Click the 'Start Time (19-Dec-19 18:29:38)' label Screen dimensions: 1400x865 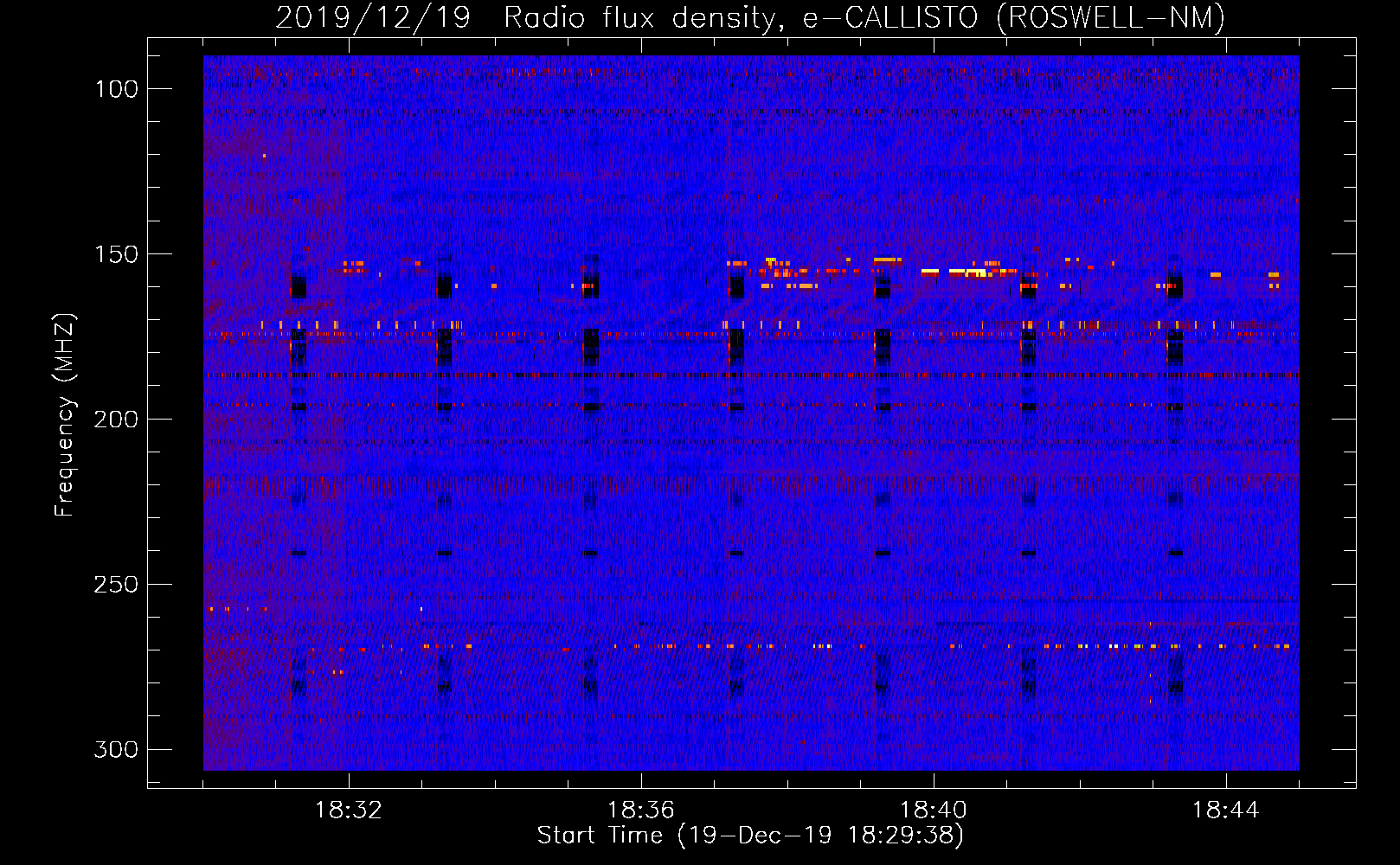coord(750,836)
